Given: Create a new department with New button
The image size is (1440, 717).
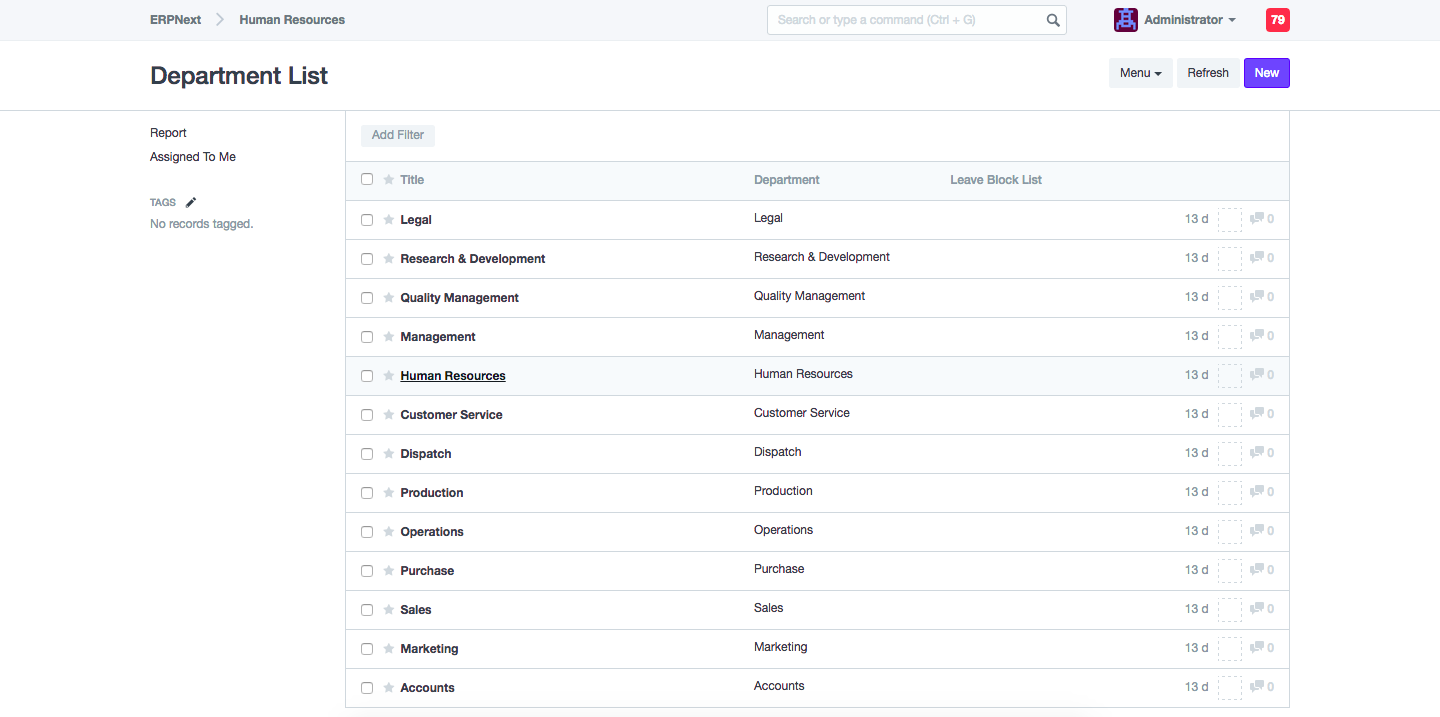Looking at the screenshot, I should coord(1266,73).
